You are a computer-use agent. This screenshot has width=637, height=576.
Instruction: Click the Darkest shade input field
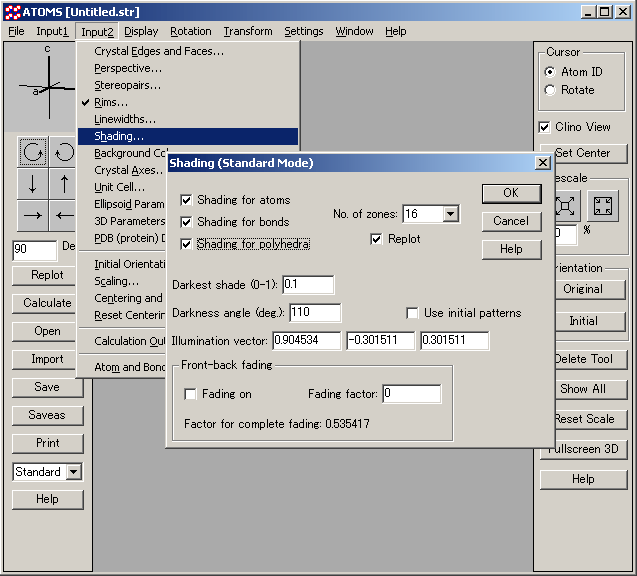tap(307, 285)
